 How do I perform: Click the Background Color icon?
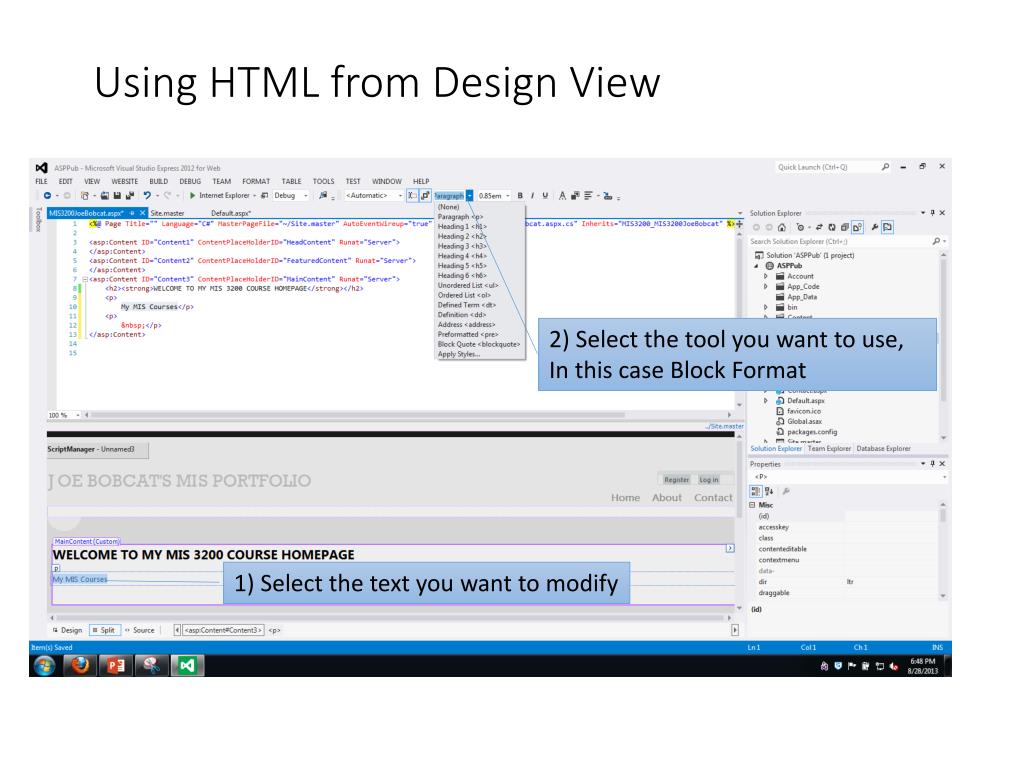[575, 195]
